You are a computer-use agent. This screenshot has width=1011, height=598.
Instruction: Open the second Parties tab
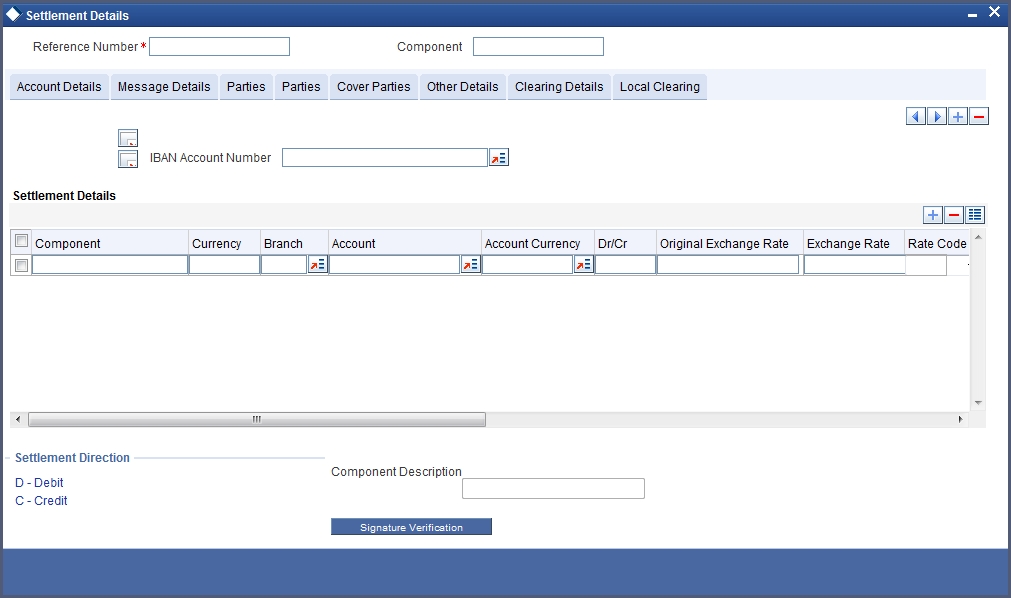point(301,87)
